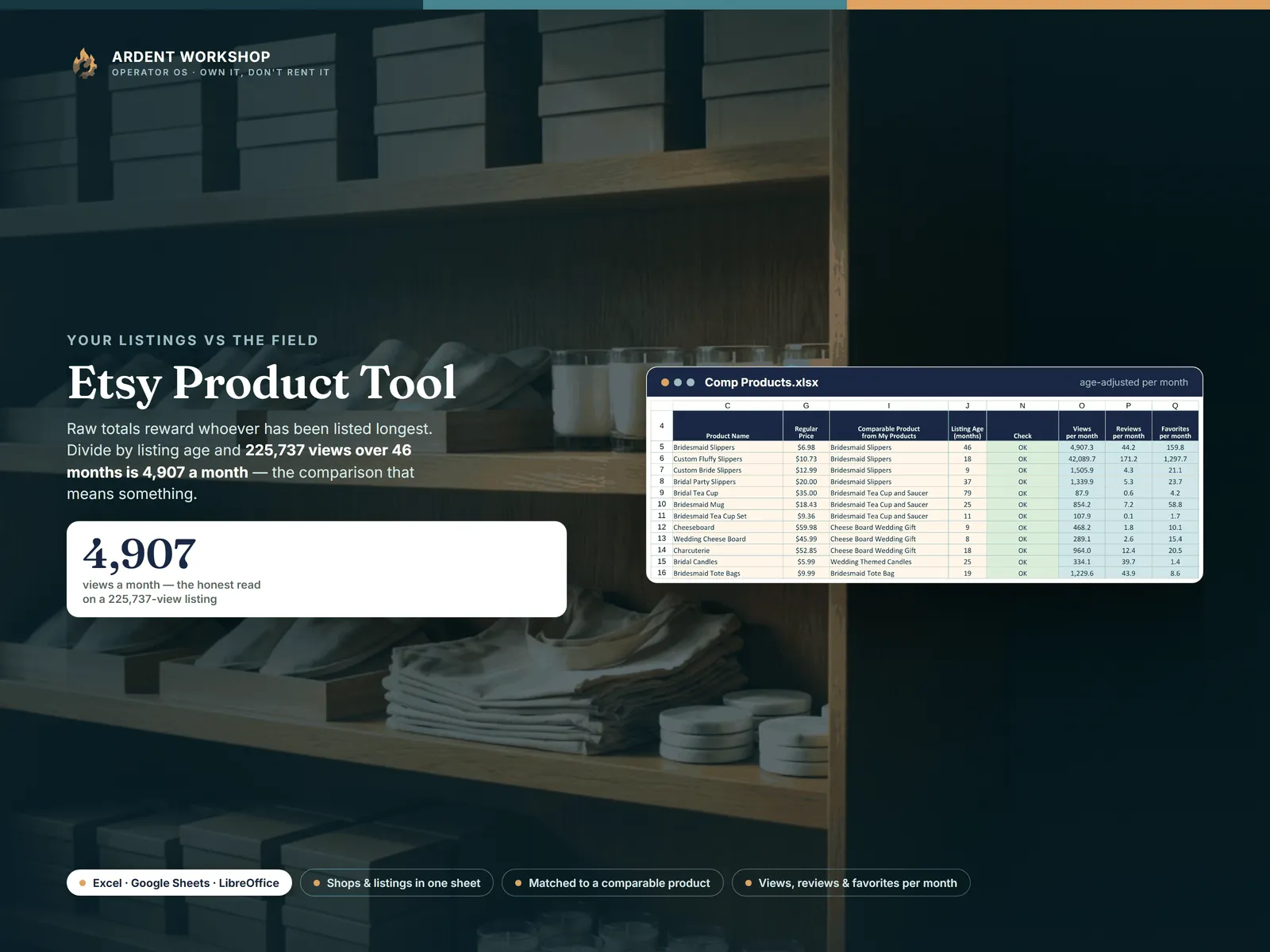Screen dimensions: 1270x952
Task: Select row 4 header number
Action: click(x=662, y=426)
